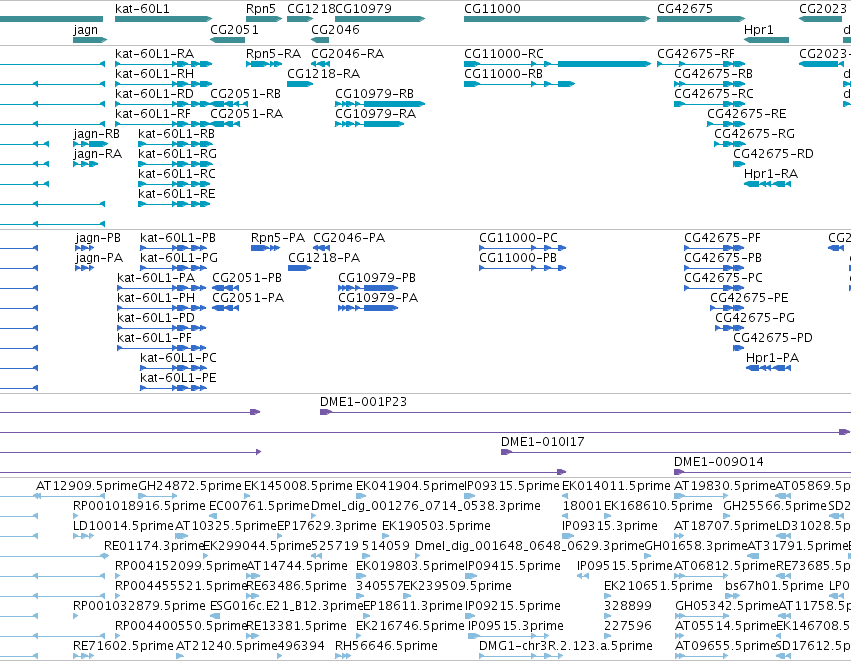851x661 pixels.
Task: Select the DME1-009O14 clone feature
Action: (763, 472)
